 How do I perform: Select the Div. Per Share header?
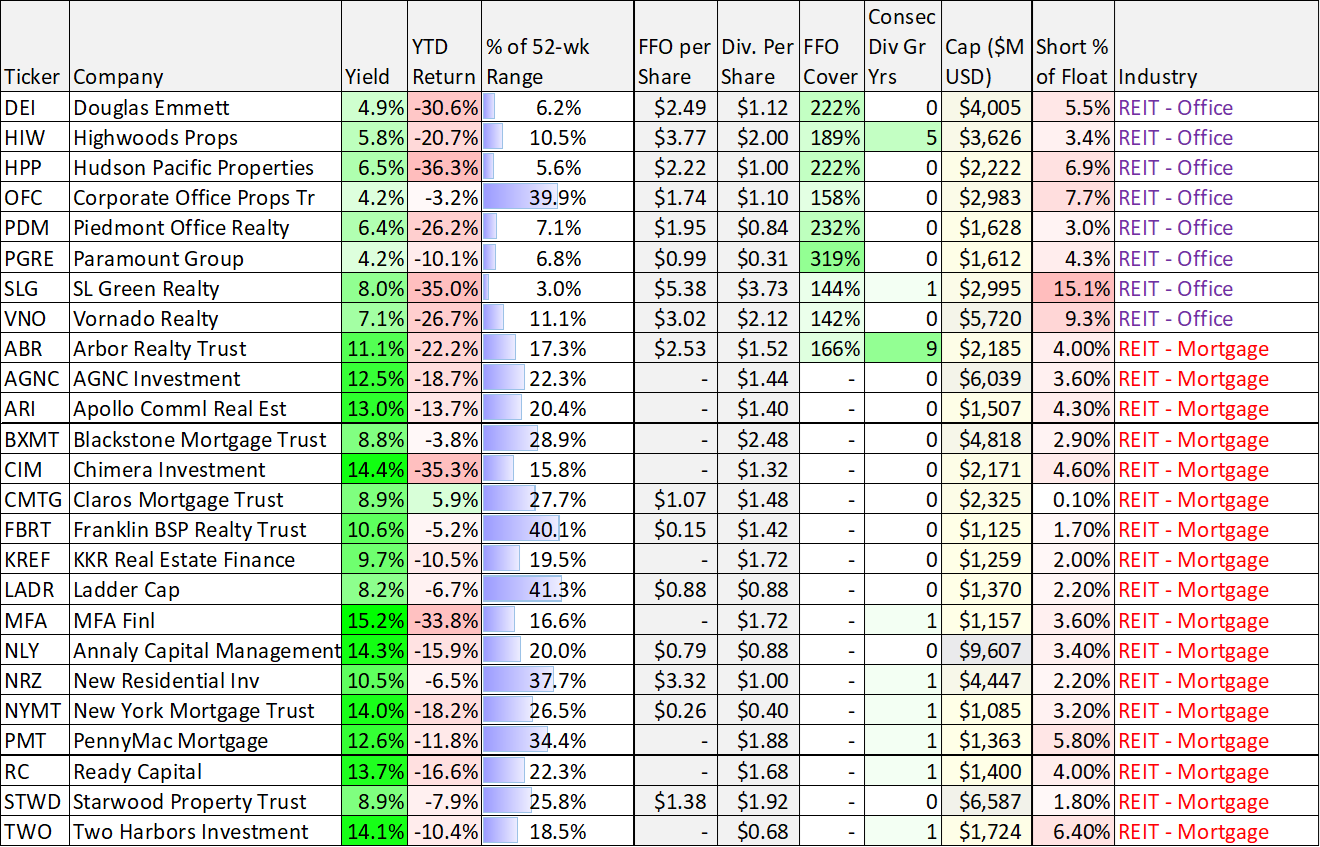[756, 47]
